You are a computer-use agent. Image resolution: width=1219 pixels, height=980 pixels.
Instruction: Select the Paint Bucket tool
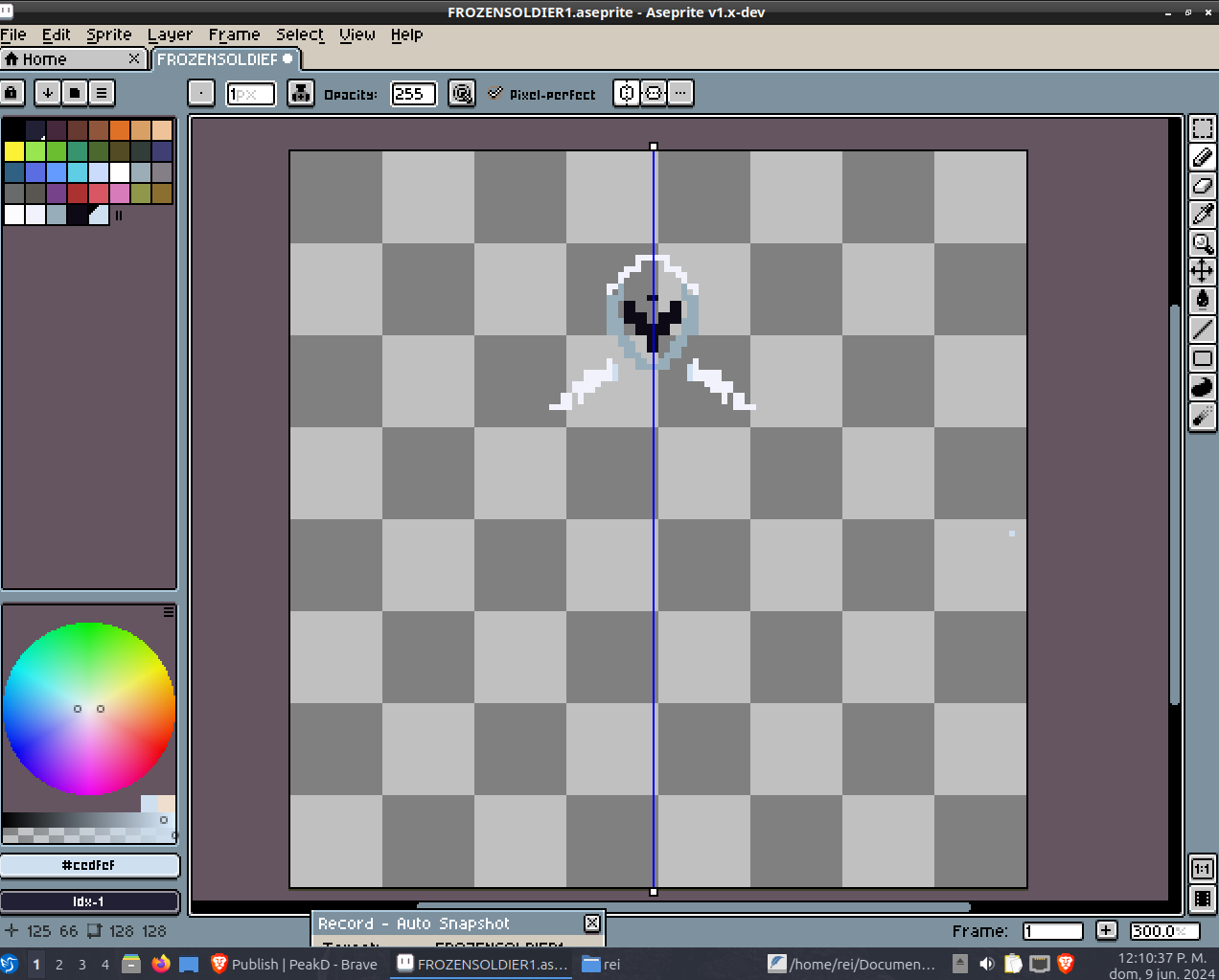pos(1203,301)
